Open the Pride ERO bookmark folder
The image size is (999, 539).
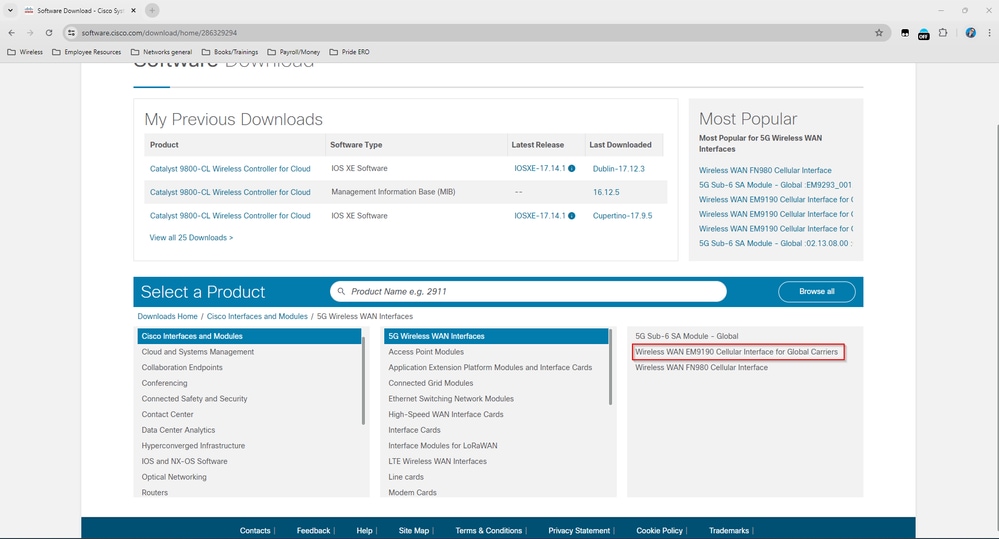tap(350, 52)
